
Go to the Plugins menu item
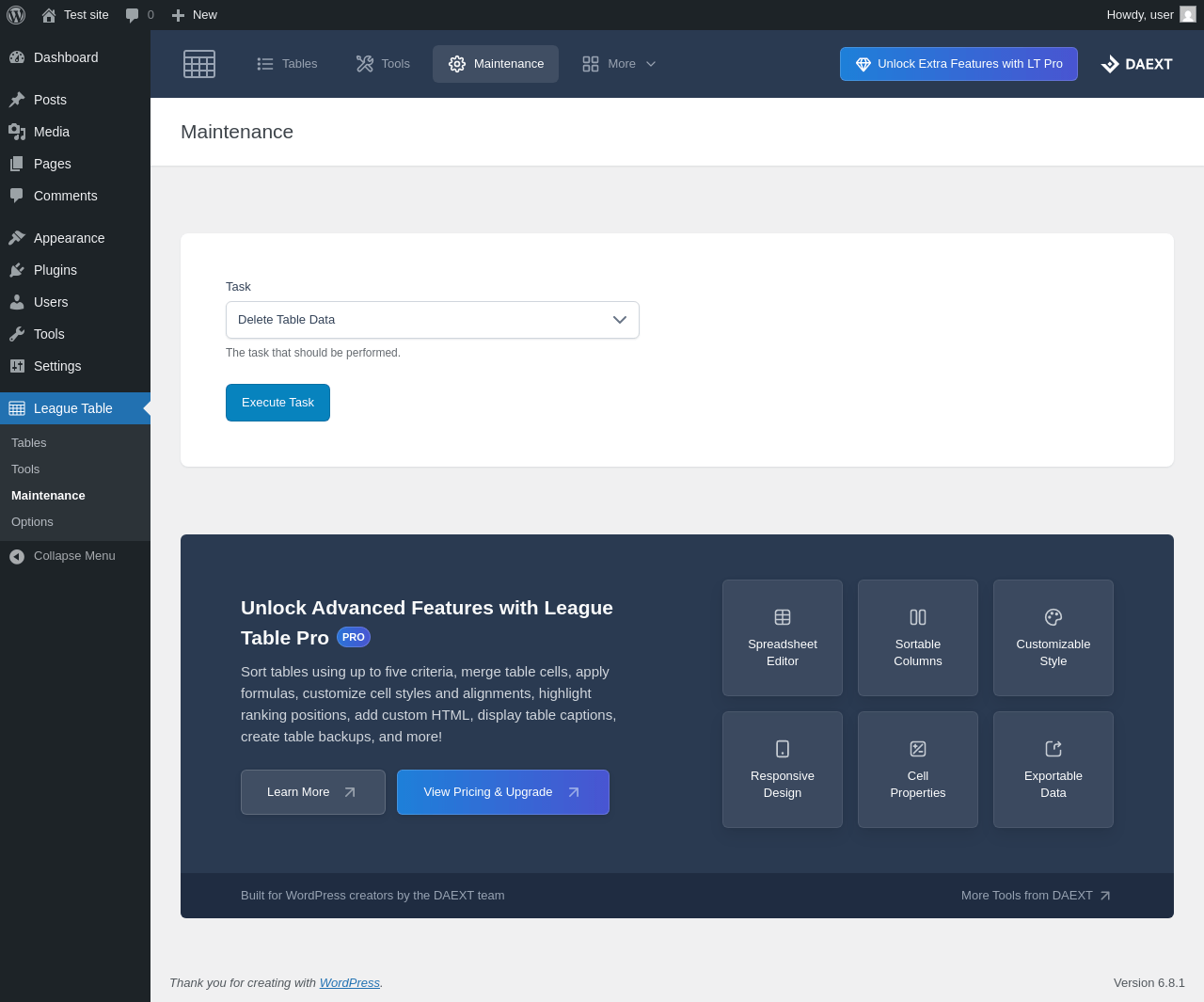tap(75, 270)
